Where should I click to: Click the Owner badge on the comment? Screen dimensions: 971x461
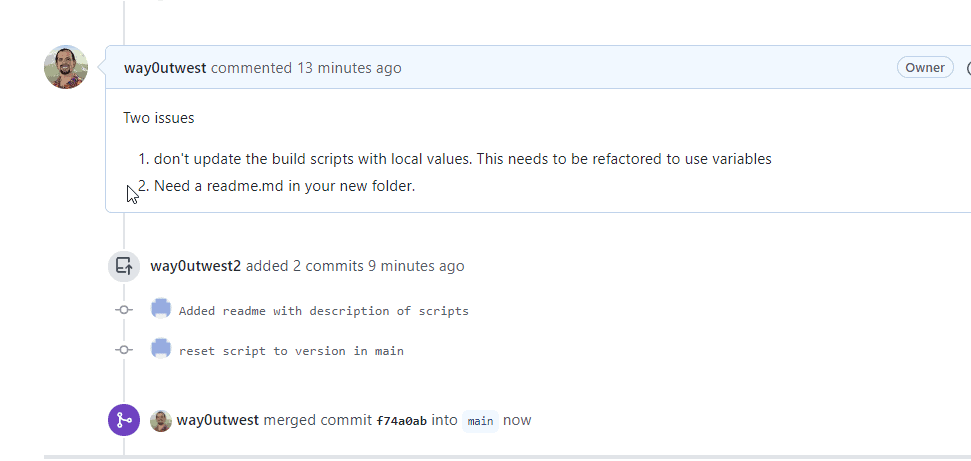[925, 68]
